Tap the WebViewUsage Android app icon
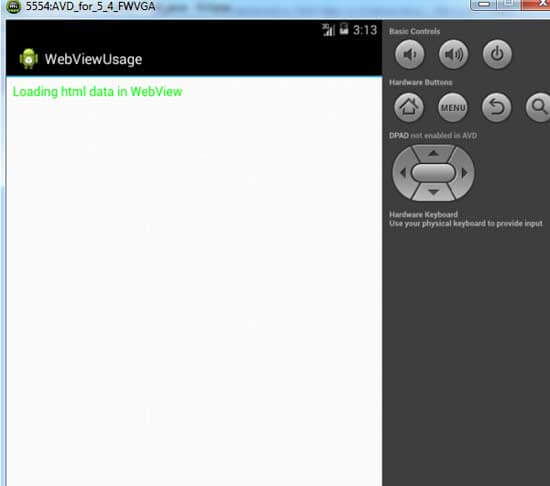The image size is (550, 486). point(29,59)
